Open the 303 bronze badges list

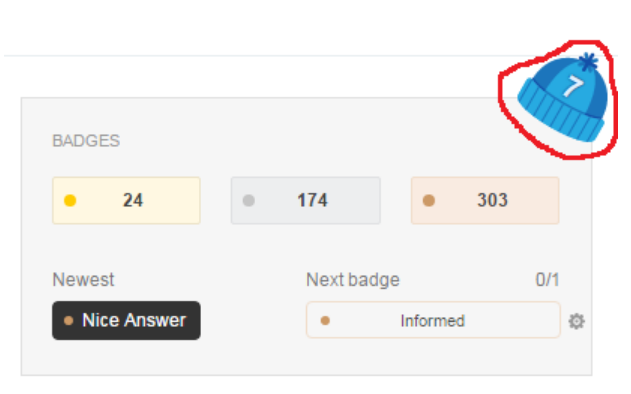click(485, 200)
